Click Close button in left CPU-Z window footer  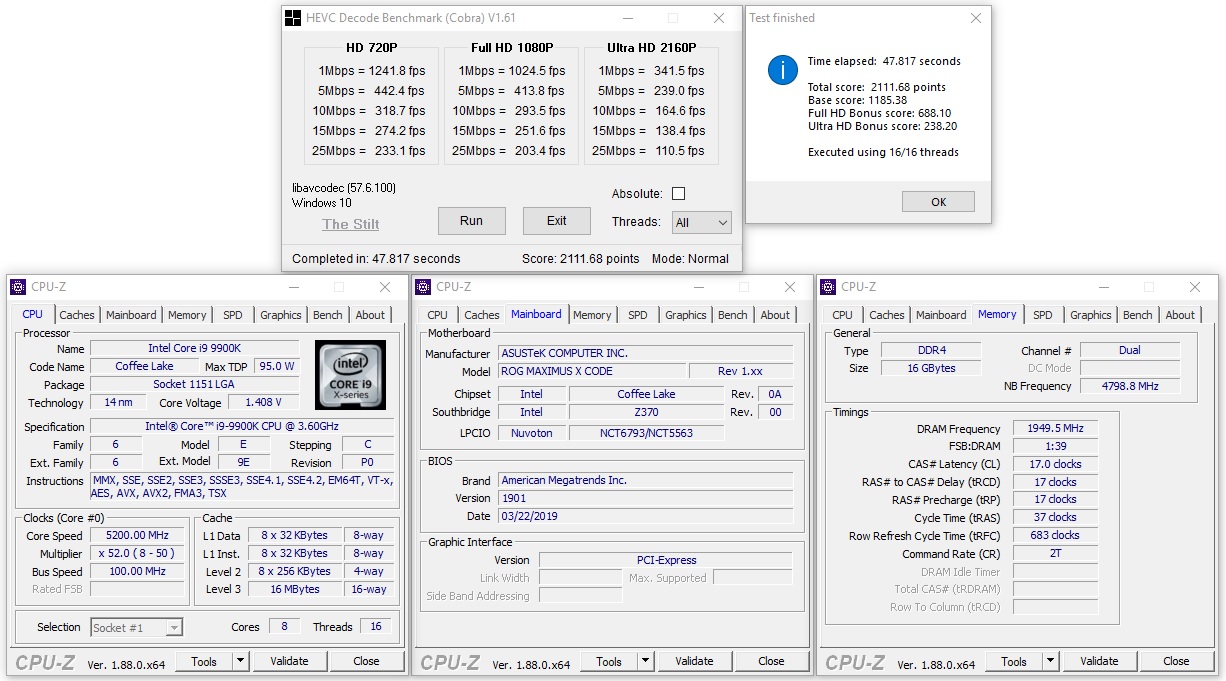pos(366,661)
